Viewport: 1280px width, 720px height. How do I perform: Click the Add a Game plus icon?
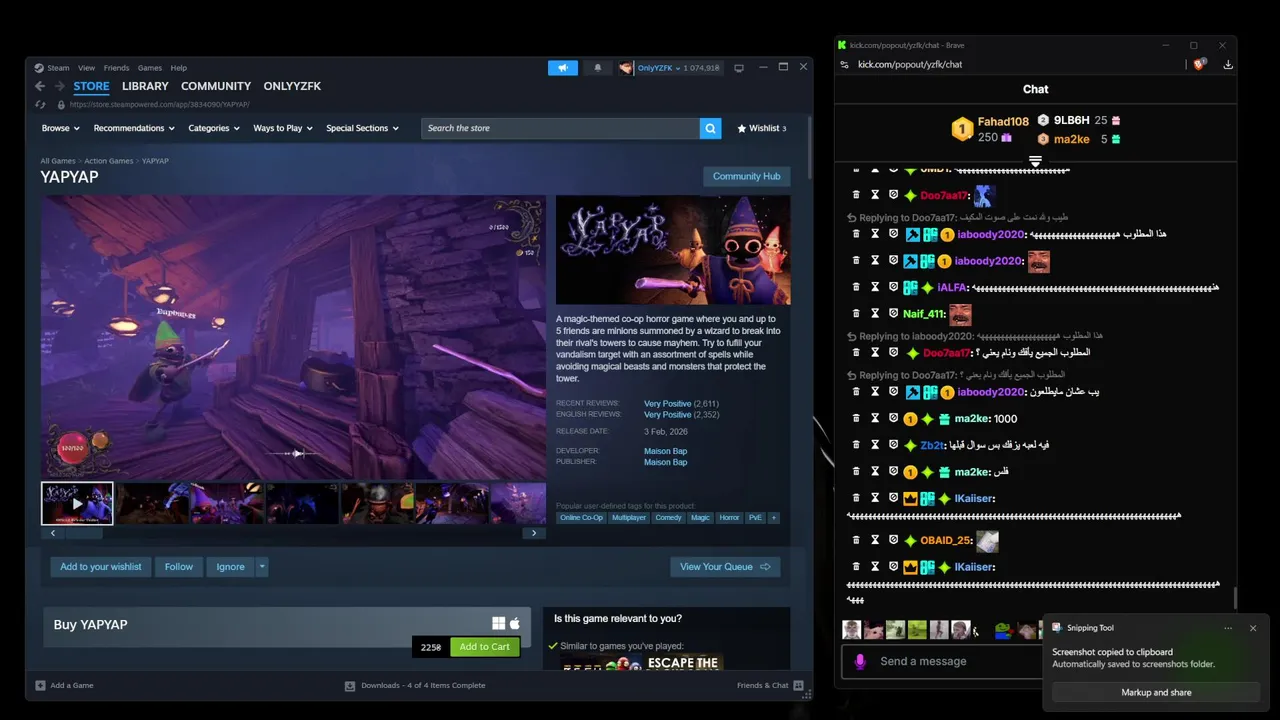tap(40, 685)
